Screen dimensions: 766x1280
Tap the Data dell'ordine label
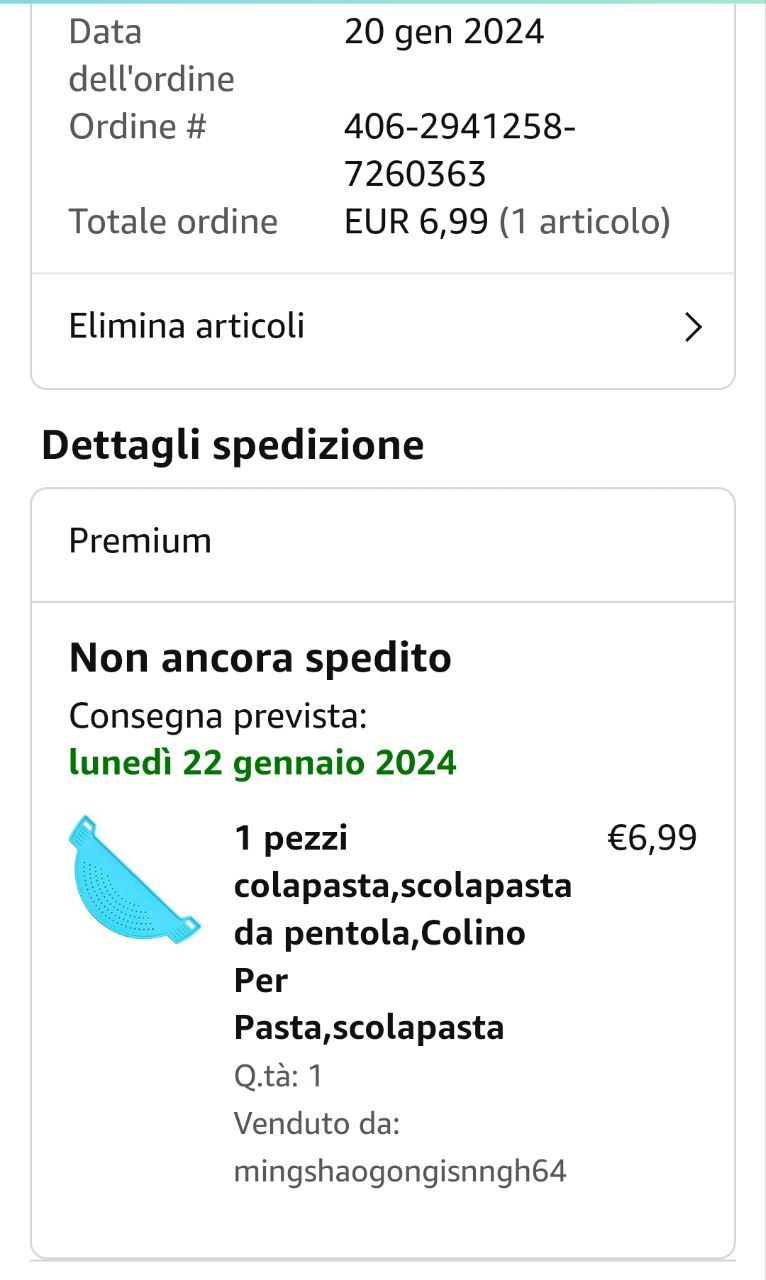point(151,55)
